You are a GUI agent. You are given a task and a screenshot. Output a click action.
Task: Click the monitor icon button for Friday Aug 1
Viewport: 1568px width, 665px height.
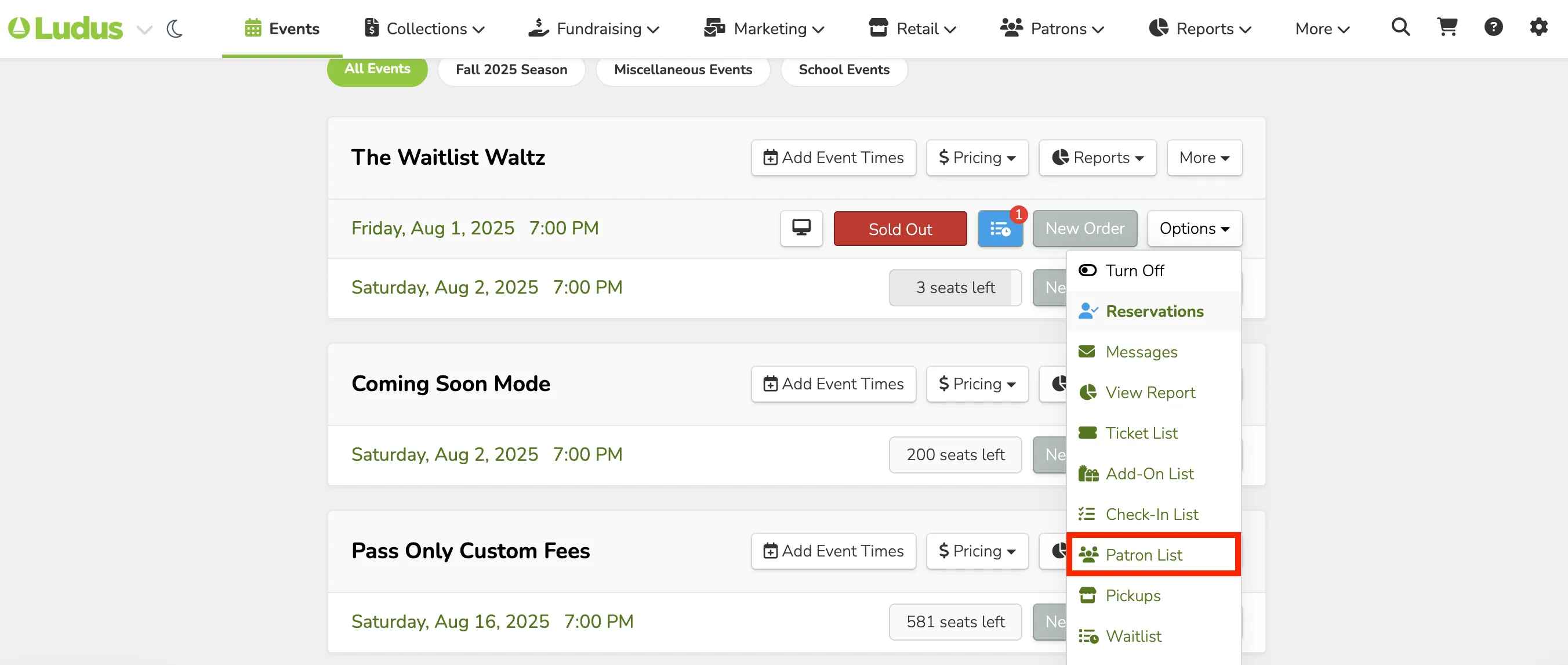point(801,229)
